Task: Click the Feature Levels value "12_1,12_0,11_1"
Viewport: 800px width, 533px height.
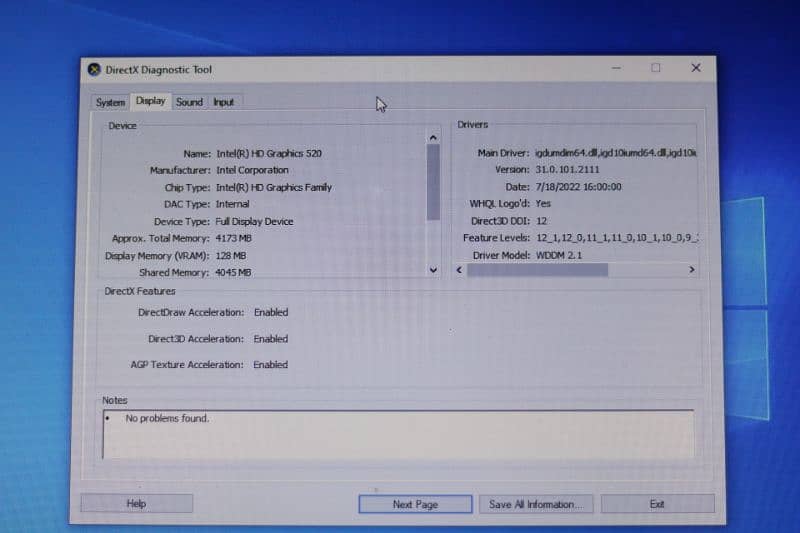Action: pyautogui.click(x=571, y=238)
